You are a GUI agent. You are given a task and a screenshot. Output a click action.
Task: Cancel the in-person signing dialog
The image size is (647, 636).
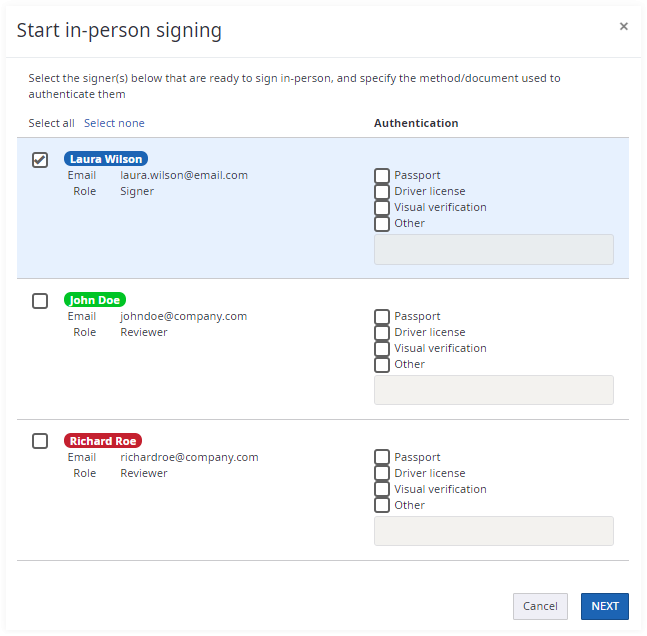coord(540,606)
